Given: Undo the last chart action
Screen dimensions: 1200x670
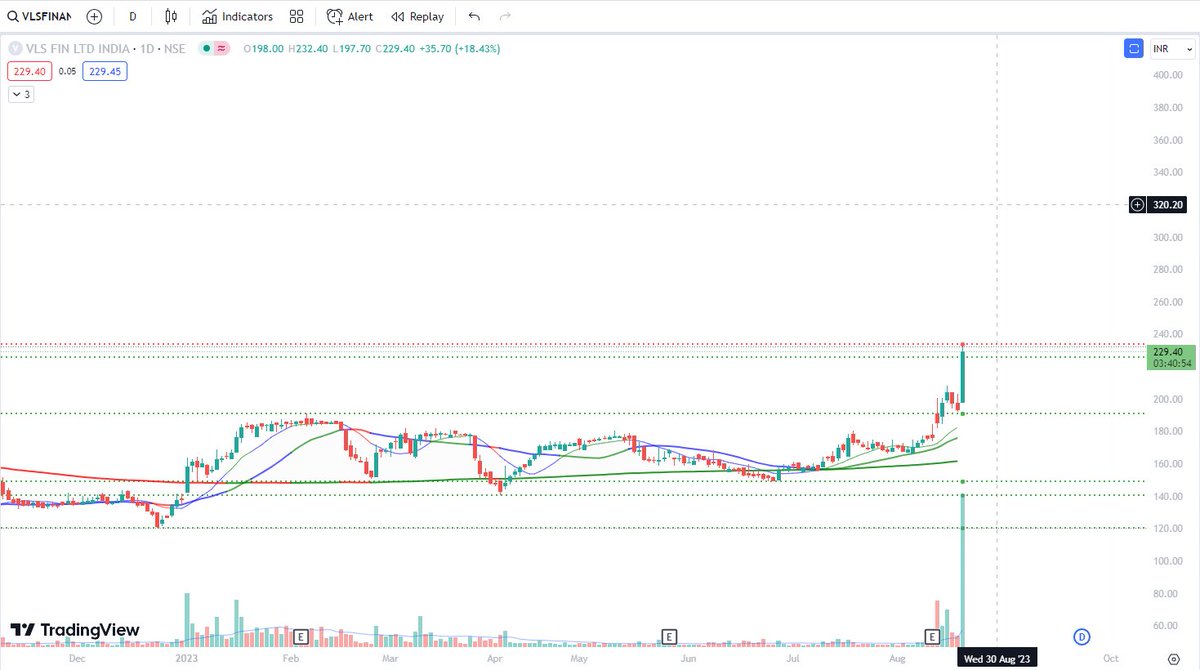Looking at the screenshot, I should pyautogui.click(x=474, y=17).
